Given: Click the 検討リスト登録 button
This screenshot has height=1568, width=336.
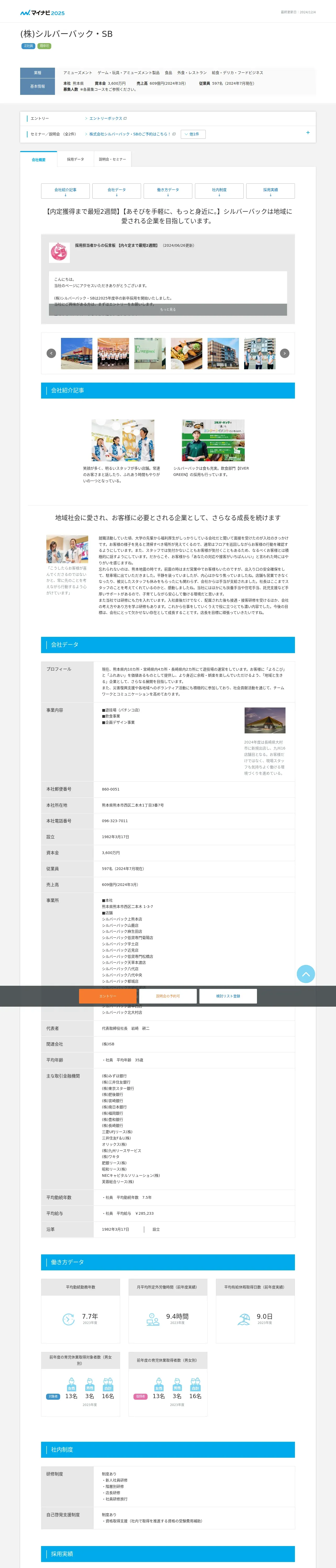Looking at the screenshot, I should click(x=228, y=996).
